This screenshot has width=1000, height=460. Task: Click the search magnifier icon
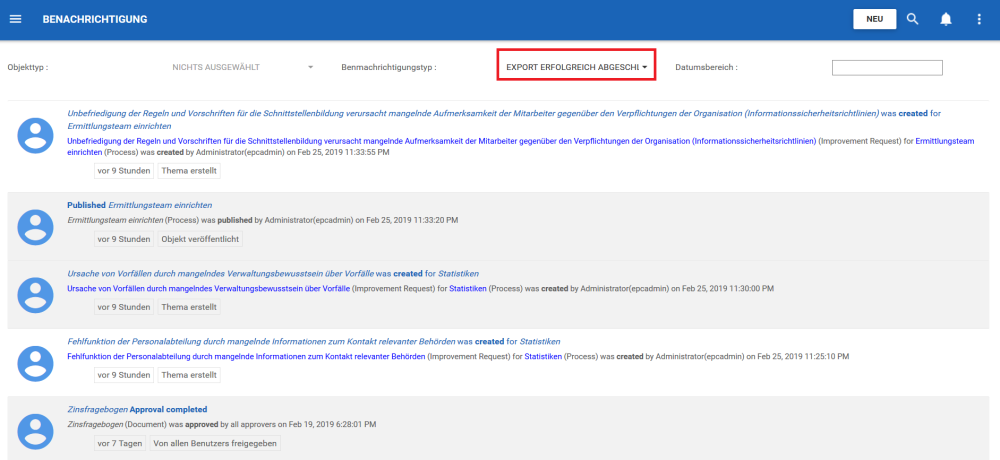(x=913, y=19)
